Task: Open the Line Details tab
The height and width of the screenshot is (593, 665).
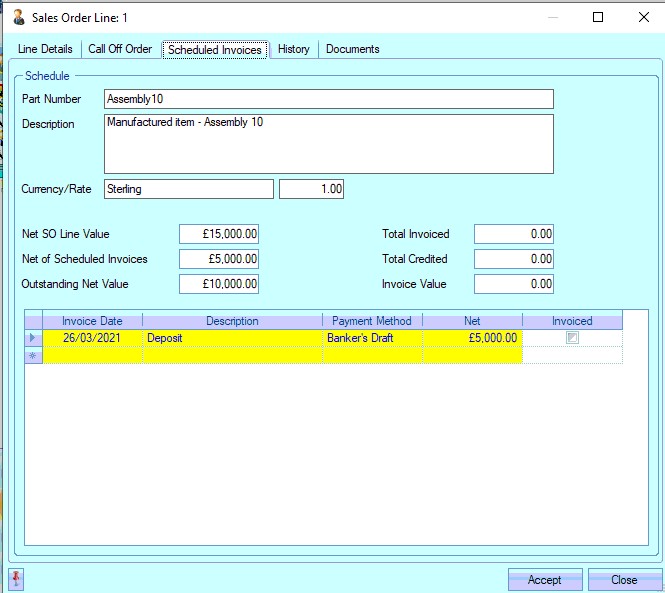Action: point(45,49)
